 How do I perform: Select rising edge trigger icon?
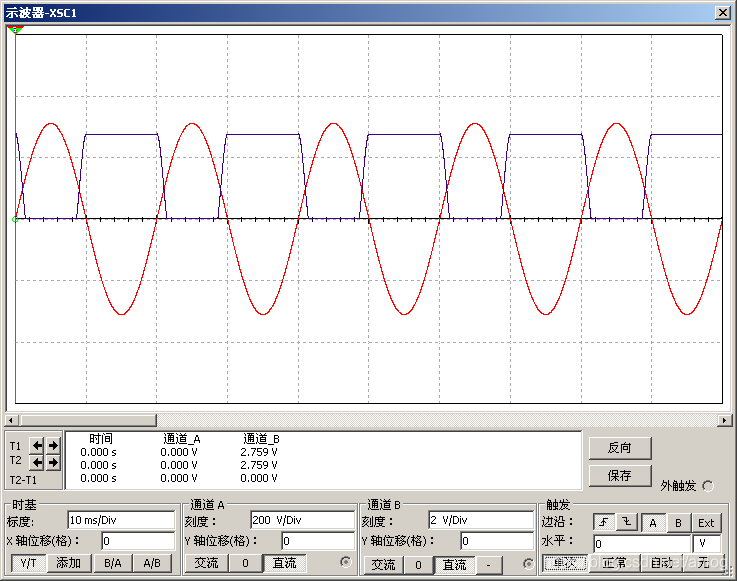pyautogui.click(x=604, y=522)
